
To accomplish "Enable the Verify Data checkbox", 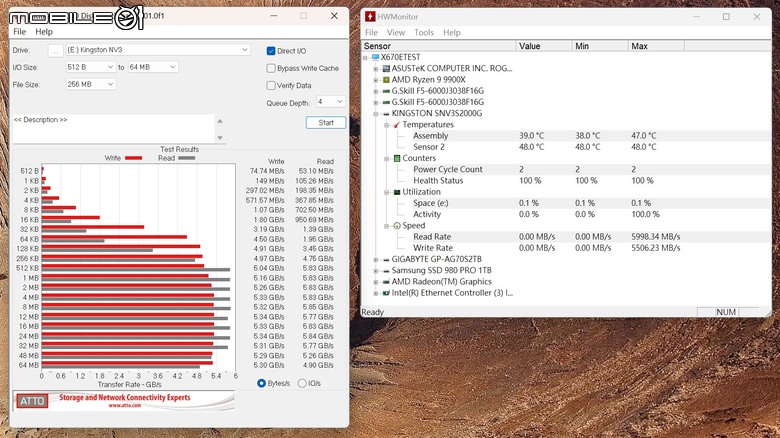I will coord(271,86).
